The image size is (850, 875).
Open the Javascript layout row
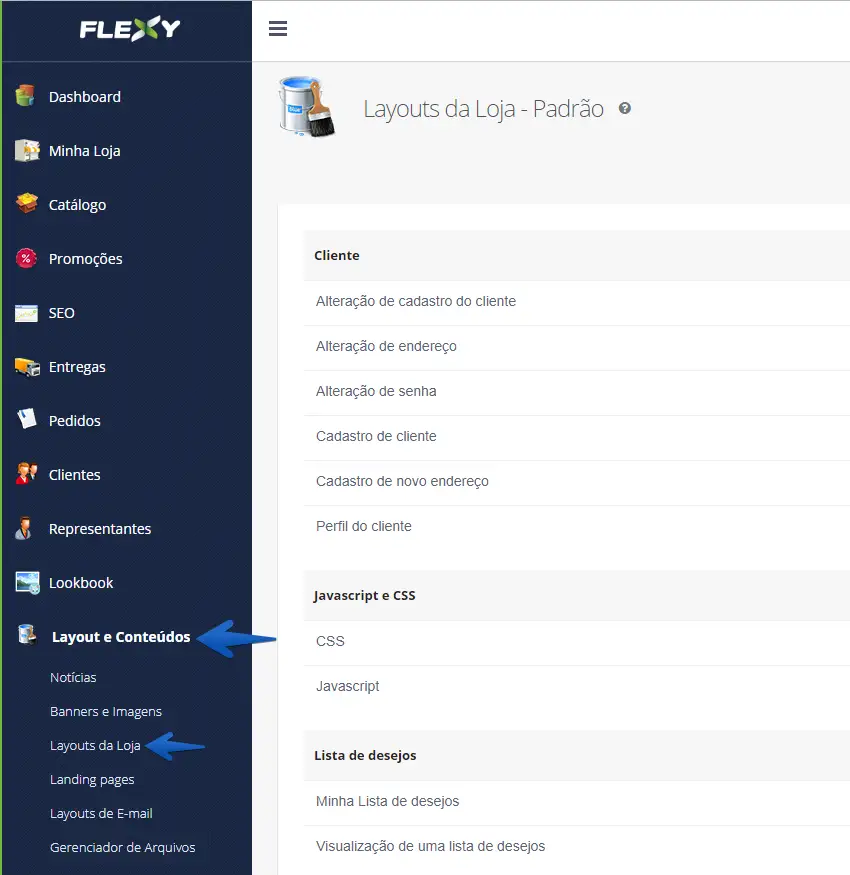point(577,686)
